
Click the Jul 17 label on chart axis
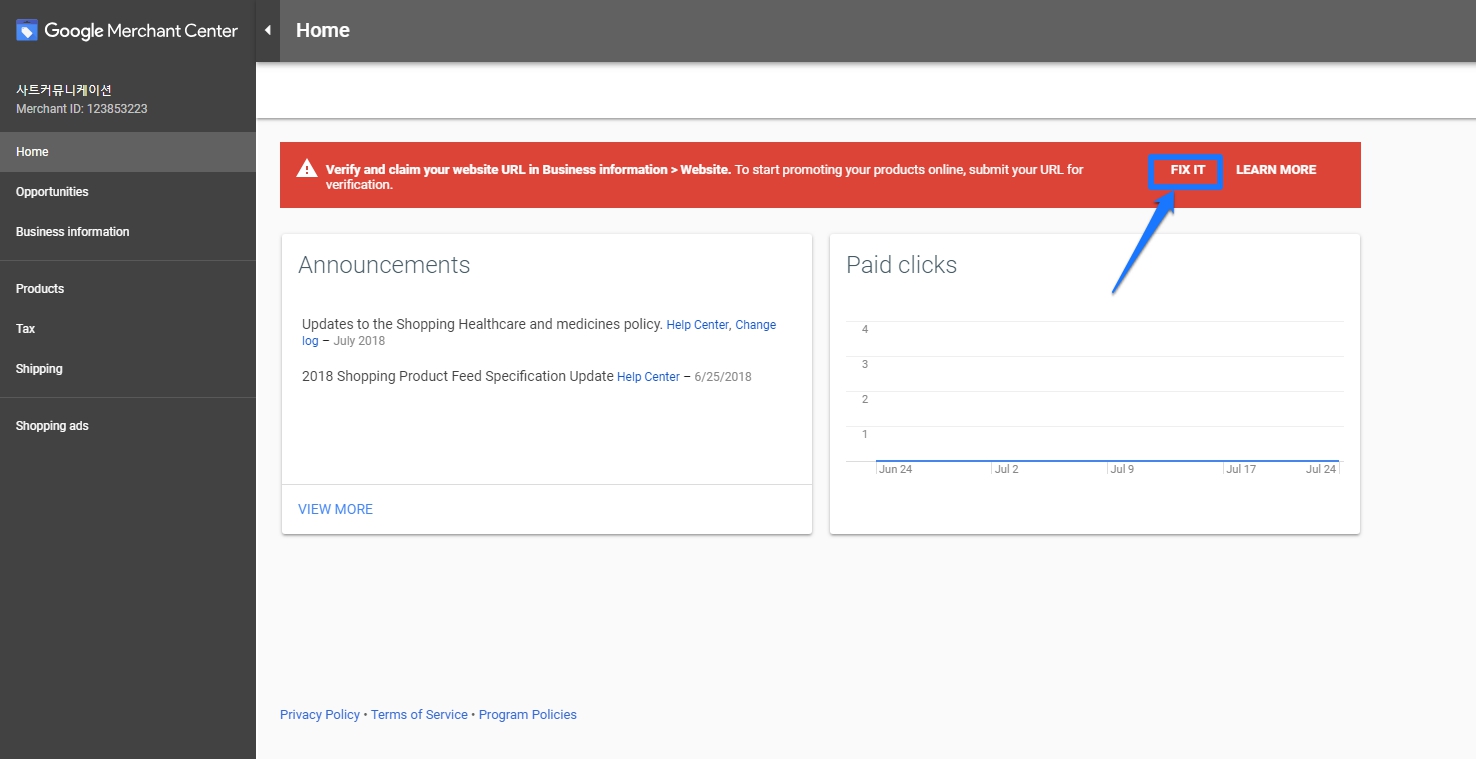[x=1241, y=469]
